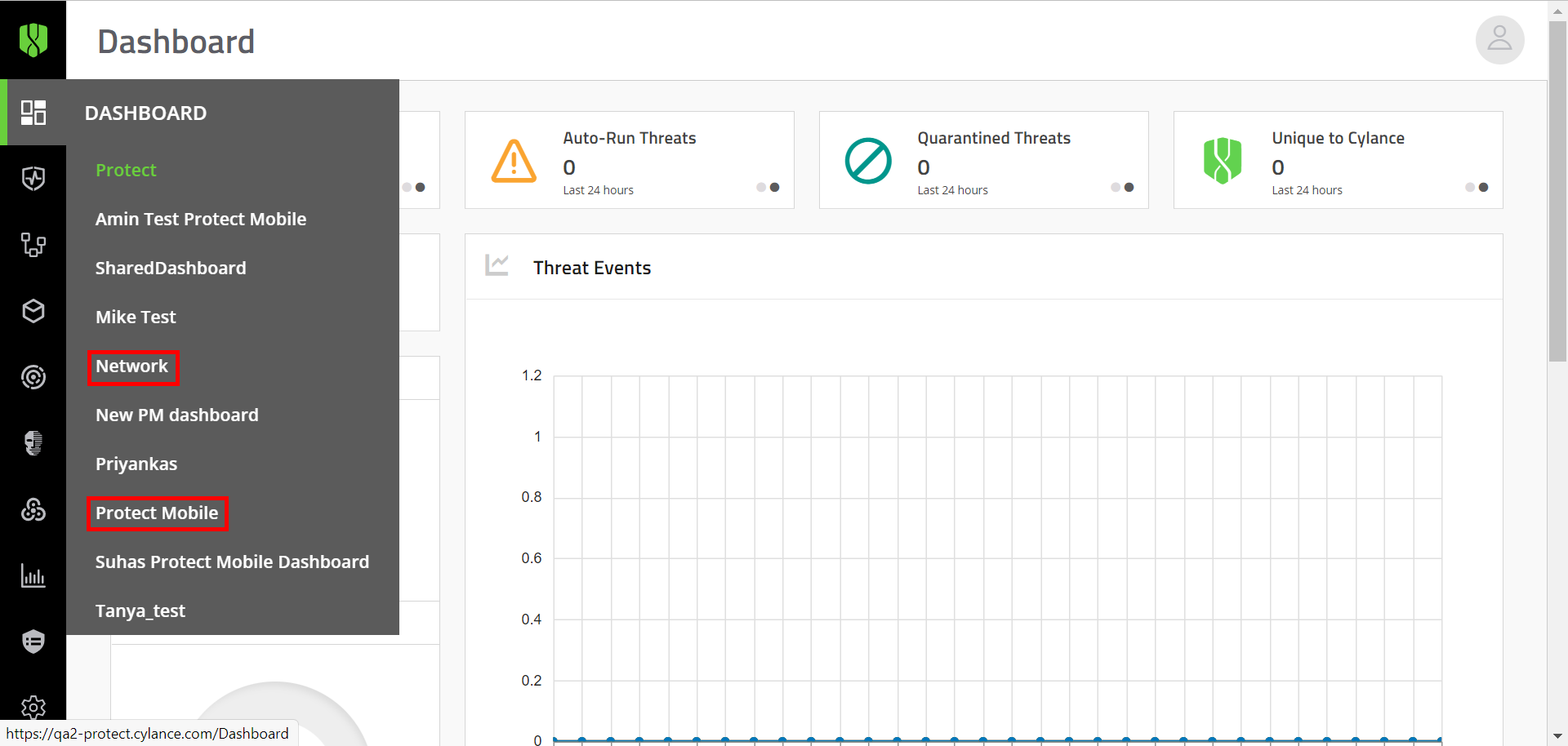The width and height of the screenshot is (1568, 746).
Task: Switch Unique to Cylance card to light dot
Action: (1470, 187)
